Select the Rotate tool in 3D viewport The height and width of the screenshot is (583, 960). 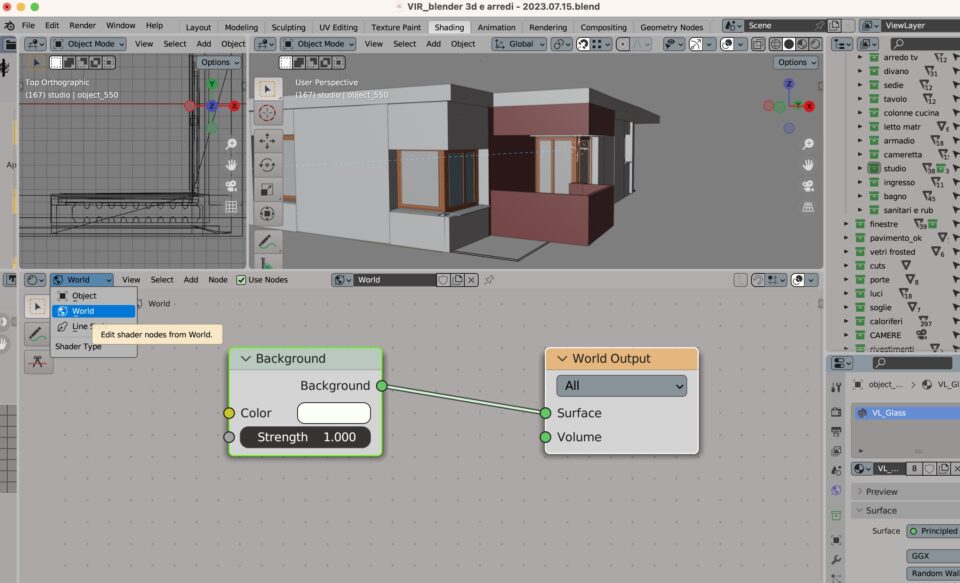[x=267, y=165]
